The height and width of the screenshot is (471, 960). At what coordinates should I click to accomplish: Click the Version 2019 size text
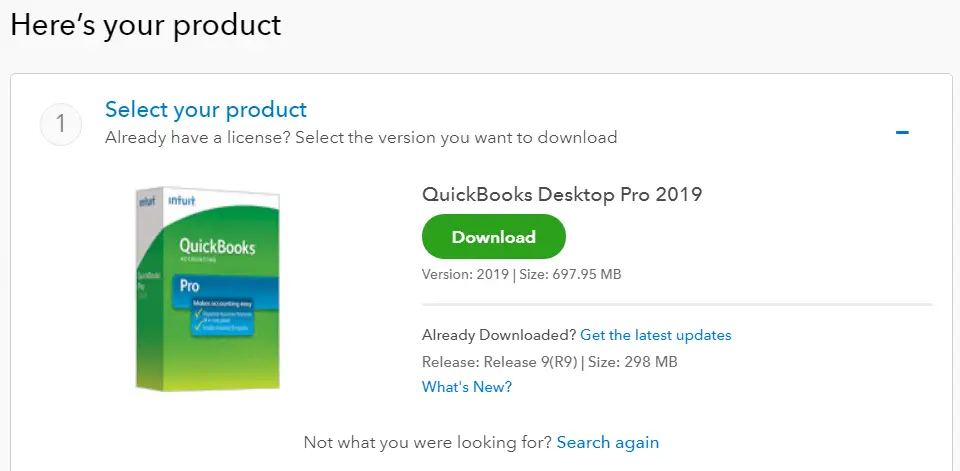(x=521, y=274)
